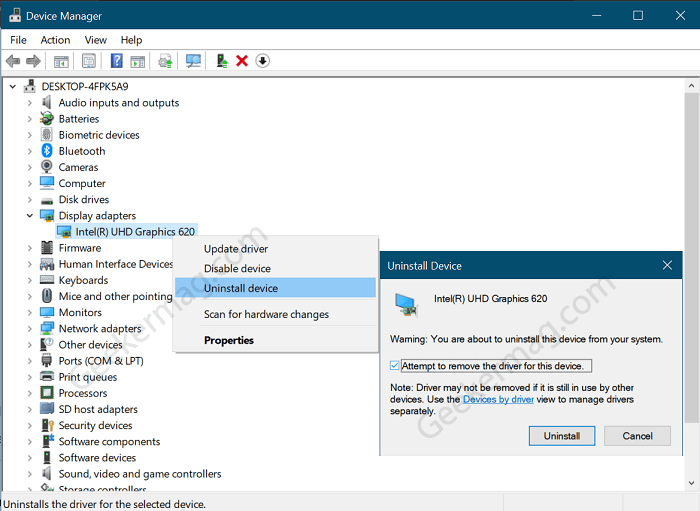Expand the Computer node

(x=29, y=183)
